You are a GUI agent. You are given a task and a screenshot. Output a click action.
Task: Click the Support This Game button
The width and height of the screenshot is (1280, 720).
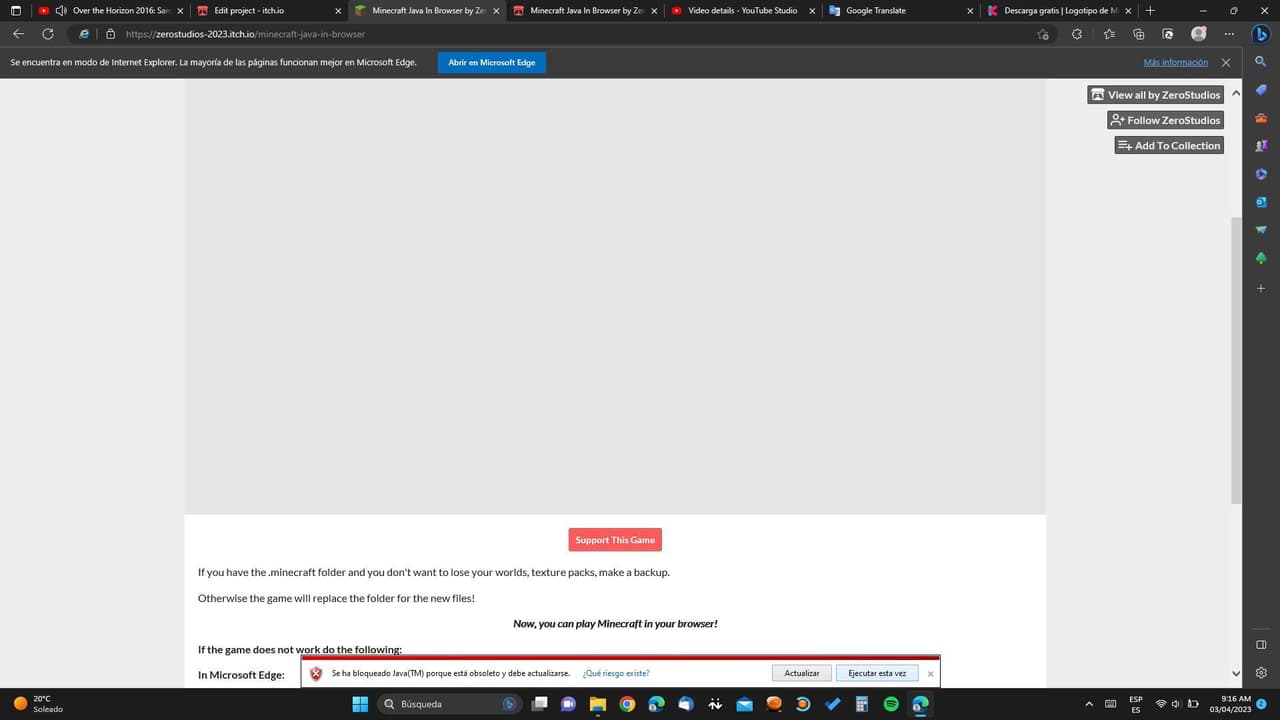[x=615, y=540]
